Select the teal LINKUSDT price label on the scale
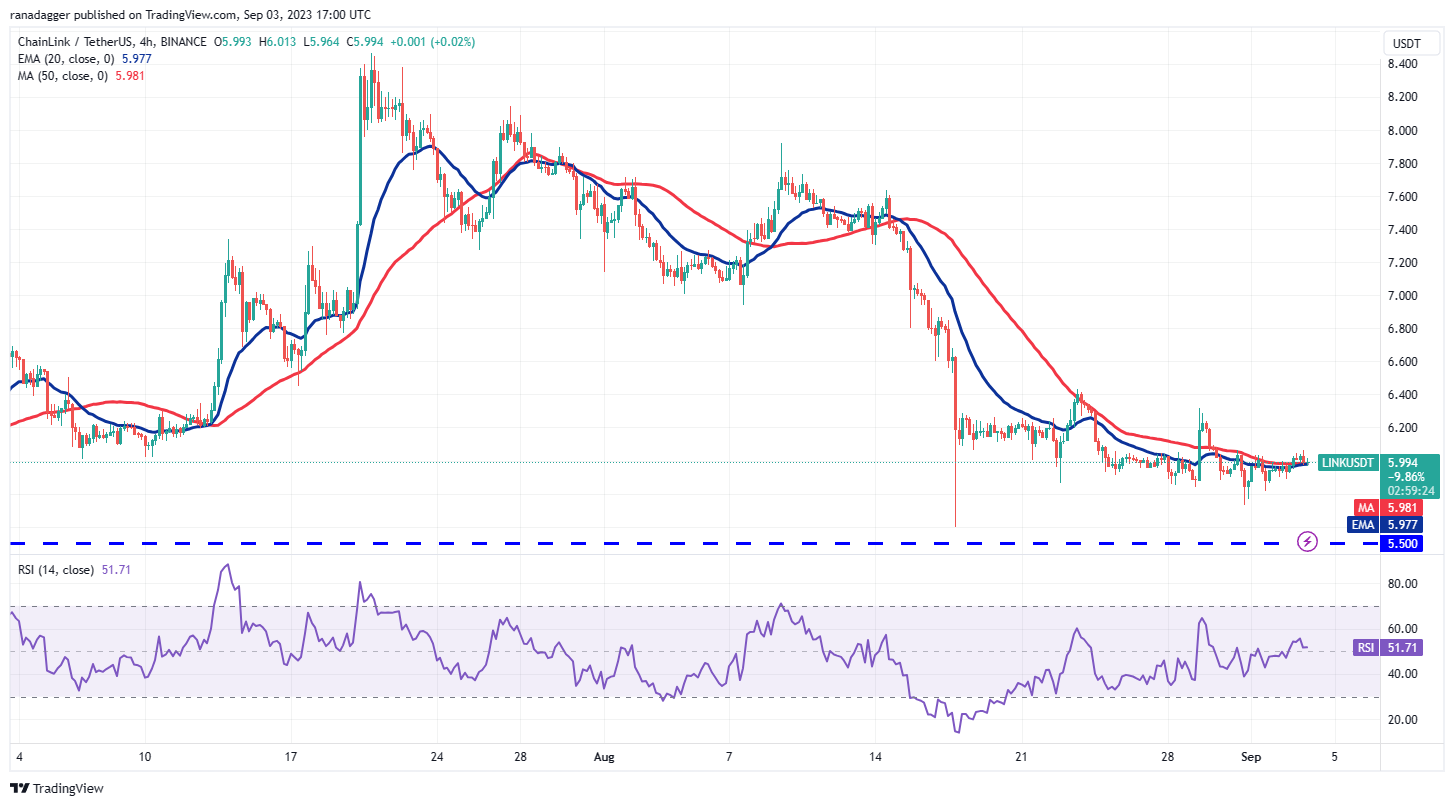Screen dimensions: 1454x806 (x=1347, y=463)
